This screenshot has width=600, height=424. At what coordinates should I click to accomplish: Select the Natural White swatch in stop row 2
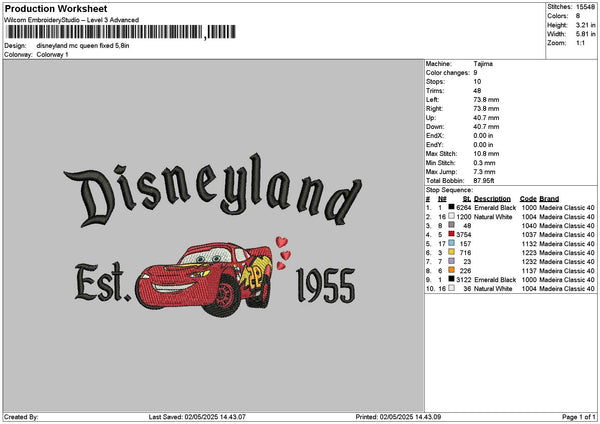click(452, 216)
